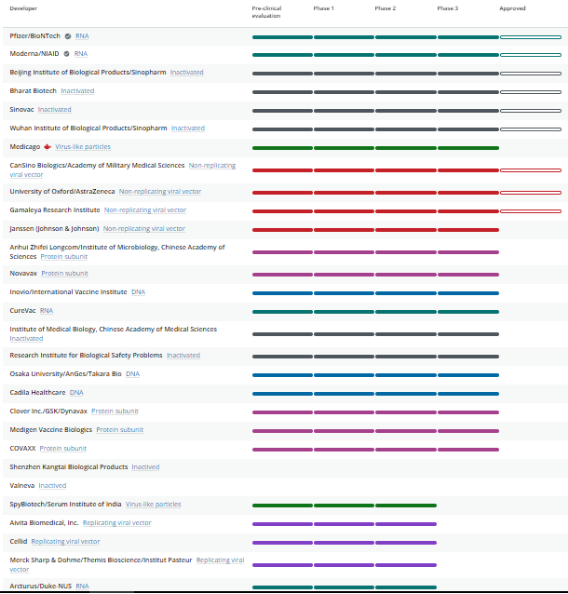Select the Valneva developer name
The width and height of the screenshot is (568, 594).
point(22,486)
